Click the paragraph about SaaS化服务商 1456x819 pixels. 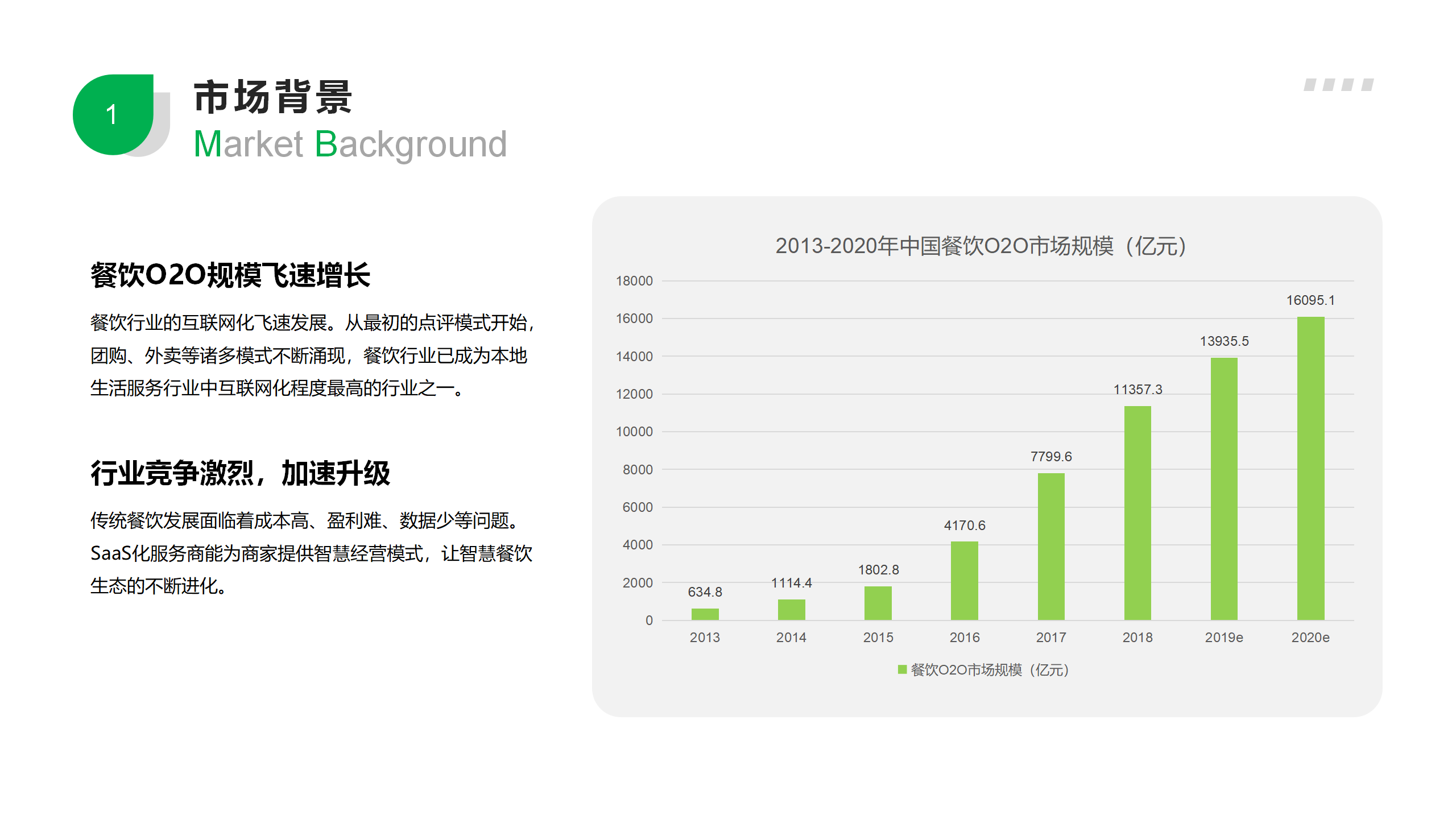click(x=311, y=553)
